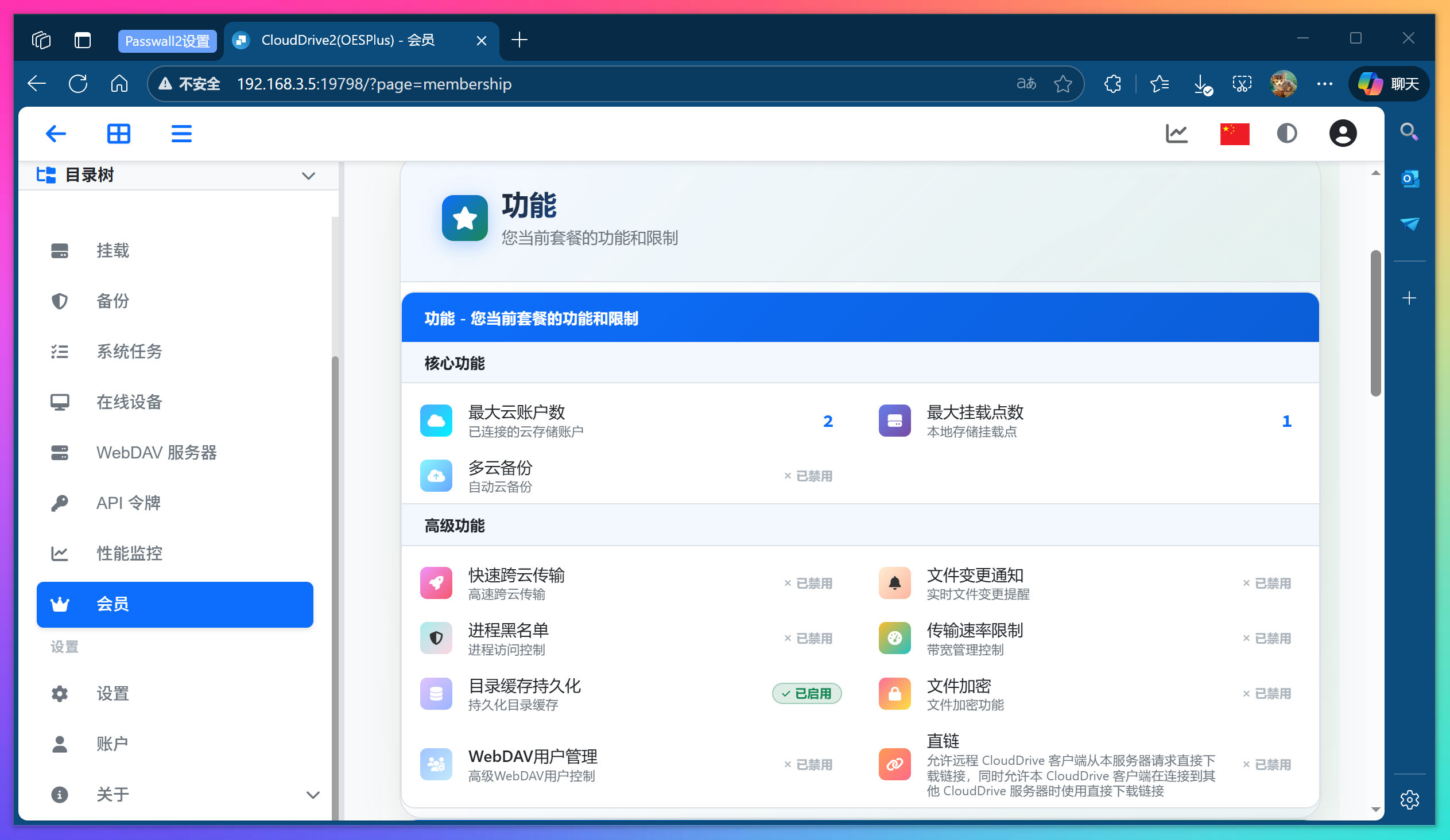Screen dimensions: 1450x840
Task: Open Edge Copilot 聊天 button
Action: point(1389,84)
